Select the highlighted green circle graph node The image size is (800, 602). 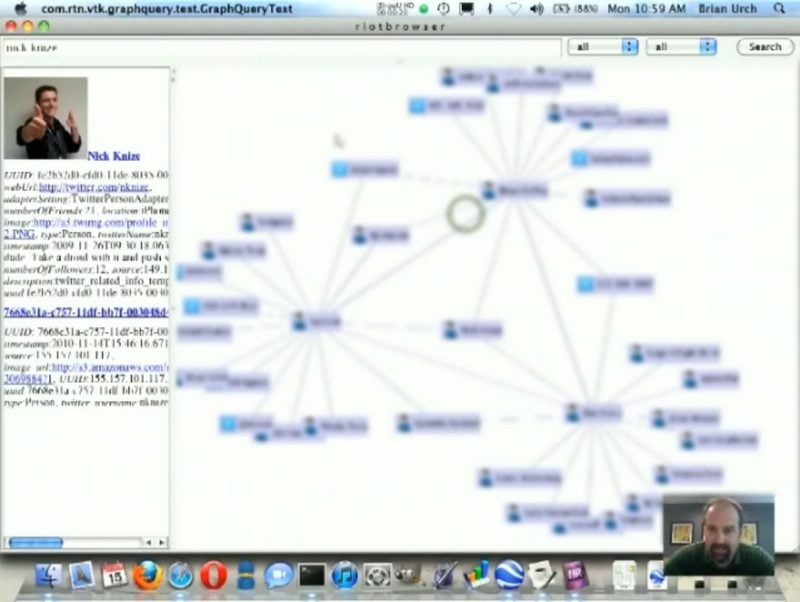[x=465, y=213]
